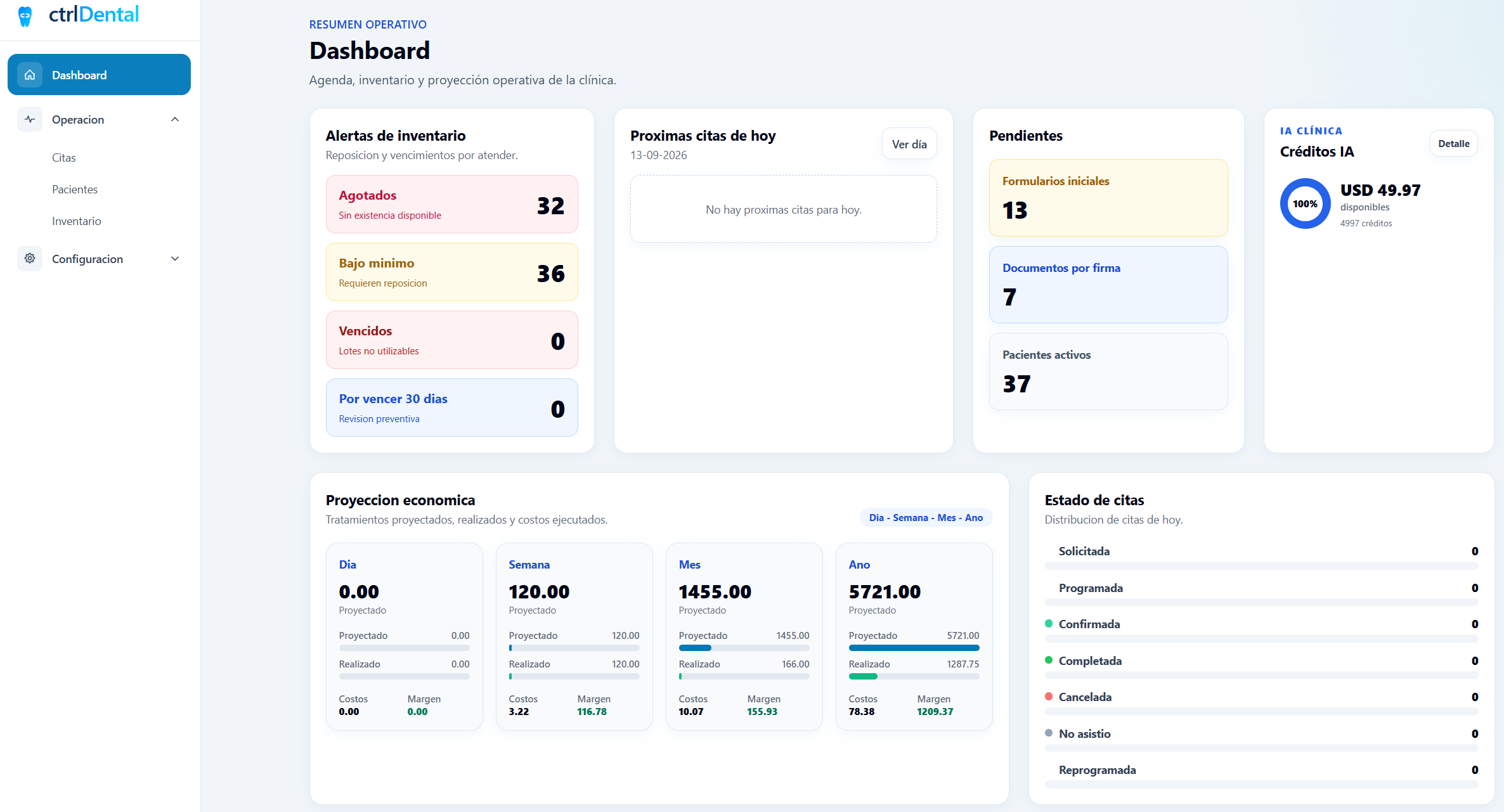Image resolution: width=1504 pixels, height=812 pixels.
Task: Open the Vencidos alert card
Action: [451, 340]
